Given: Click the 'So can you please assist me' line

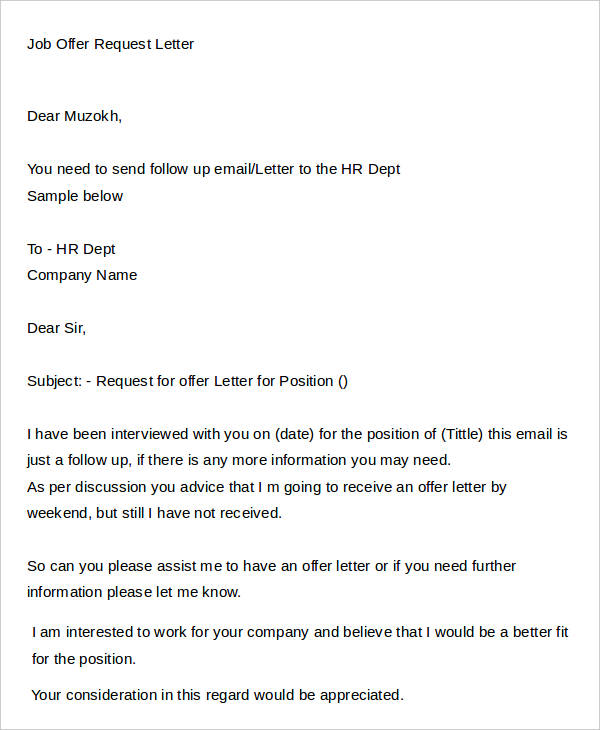Looking at the screenshot, I should 271,566.
